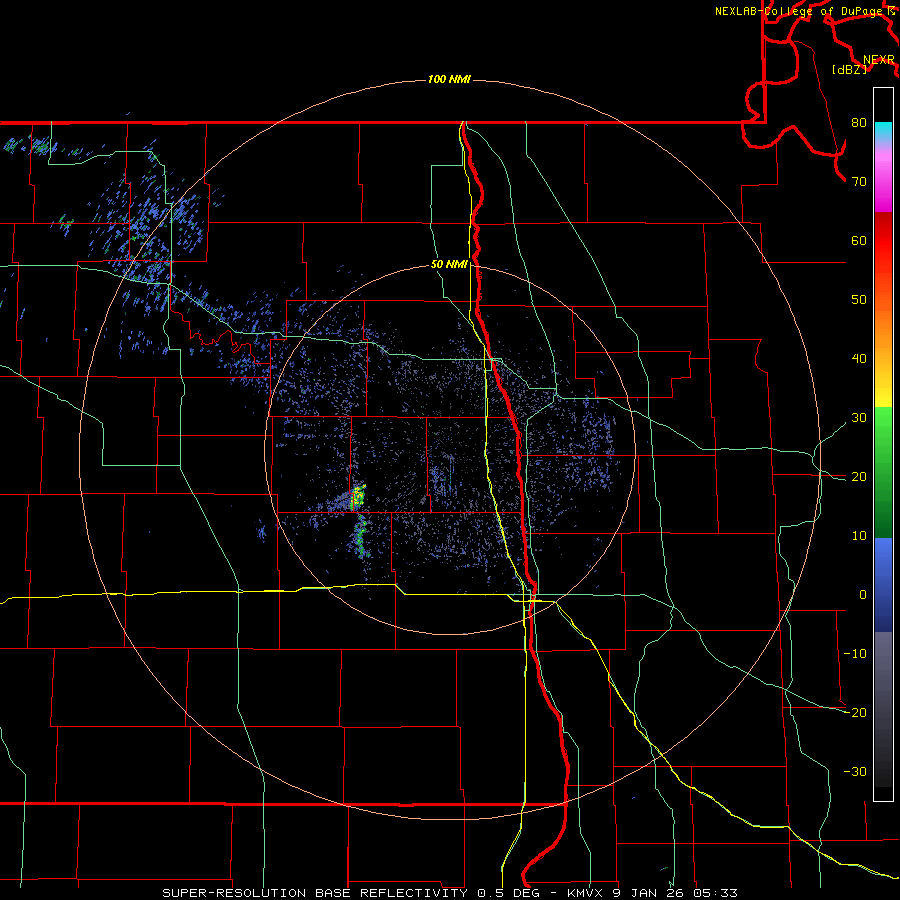Screen dimensions: 900x900
Task: Click the reflectivity color scale bar
Action: (883, 444)
